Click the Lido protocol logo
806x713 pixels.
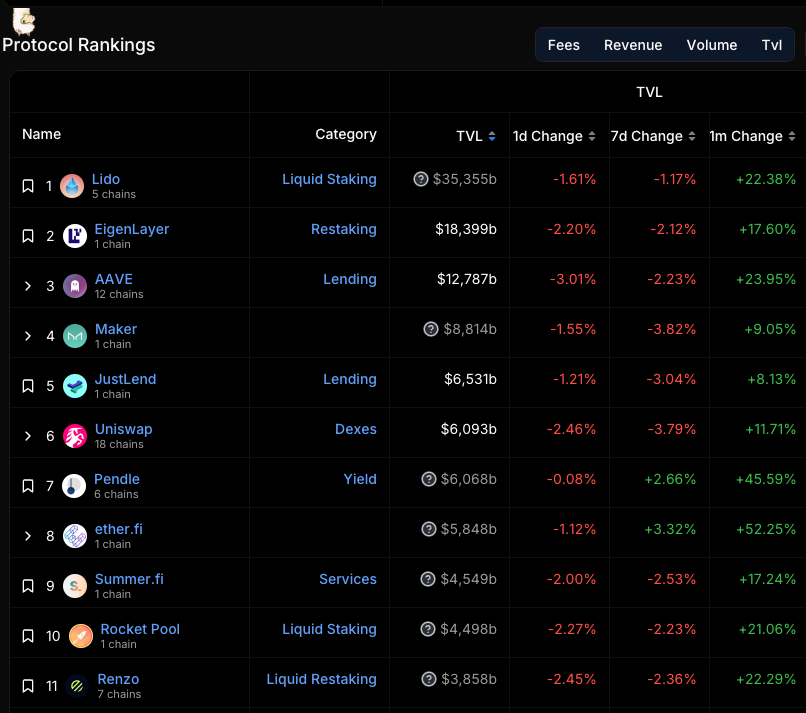coord(72,186)
